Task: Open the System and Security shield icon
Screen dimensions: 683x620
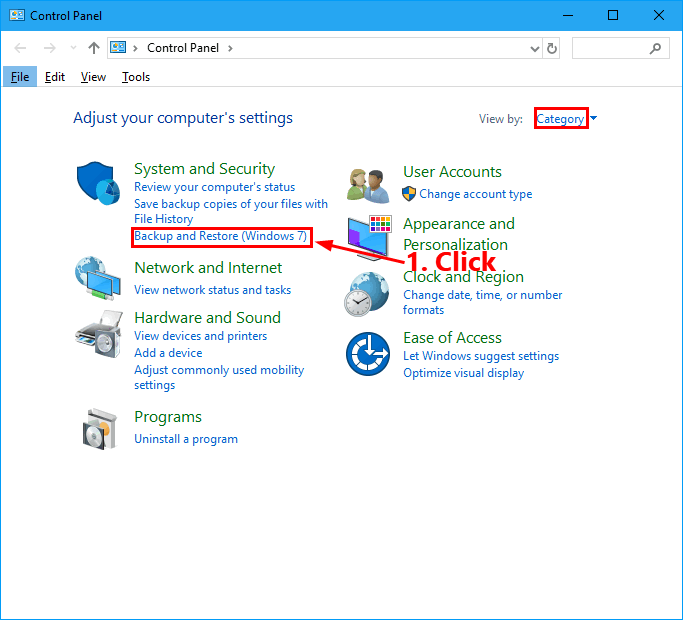Action: tap(98, 183)
